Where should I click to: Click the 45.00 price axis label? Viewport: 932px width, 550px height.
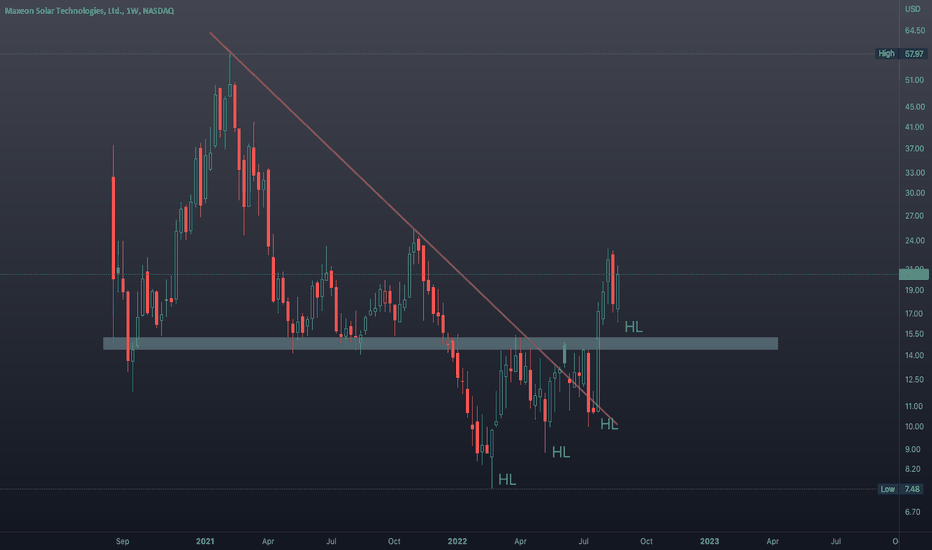click(915, 106)
